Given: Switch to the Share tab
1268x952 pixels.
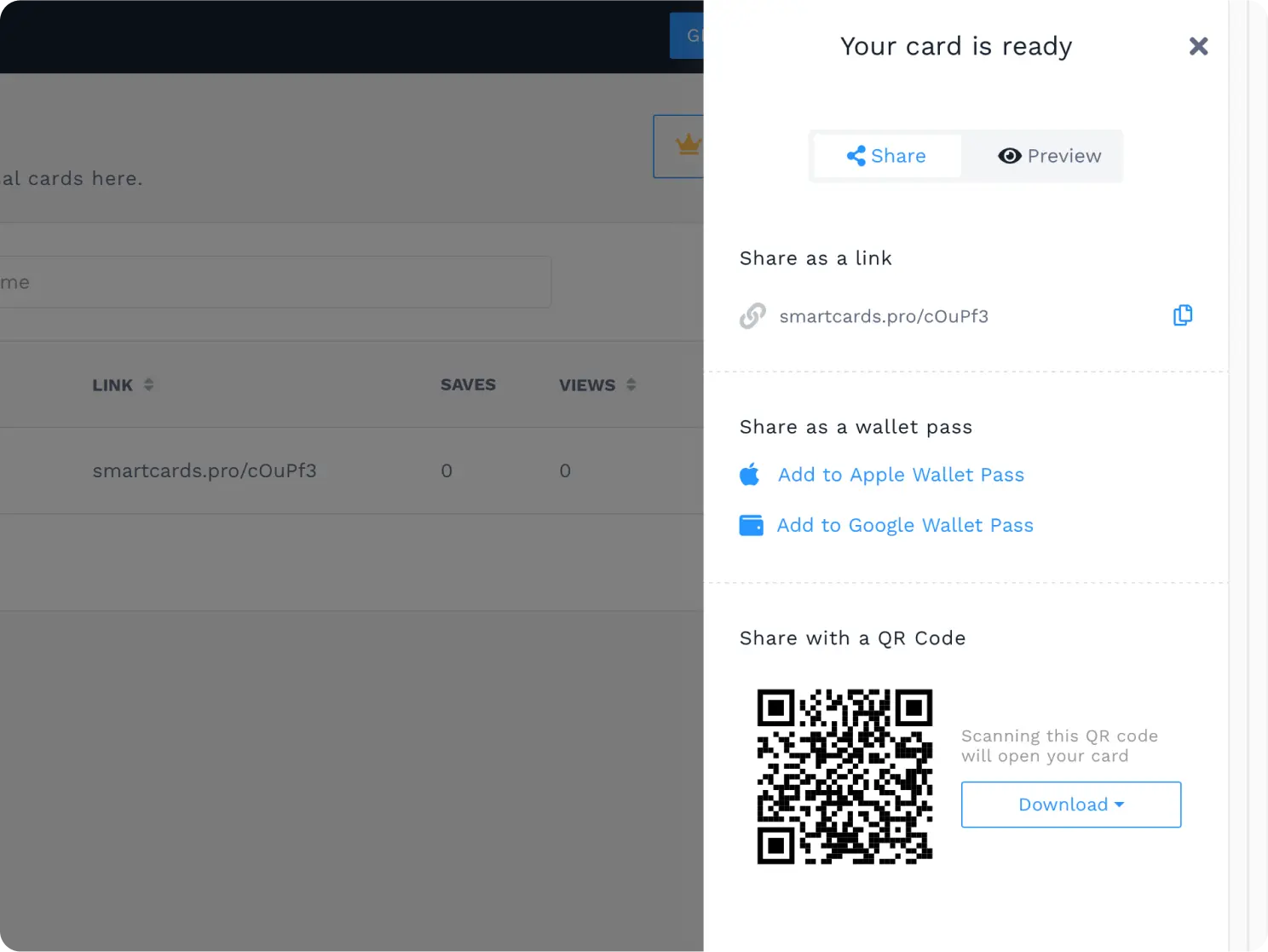Looking at the screenshot, I should pos(887,156).
